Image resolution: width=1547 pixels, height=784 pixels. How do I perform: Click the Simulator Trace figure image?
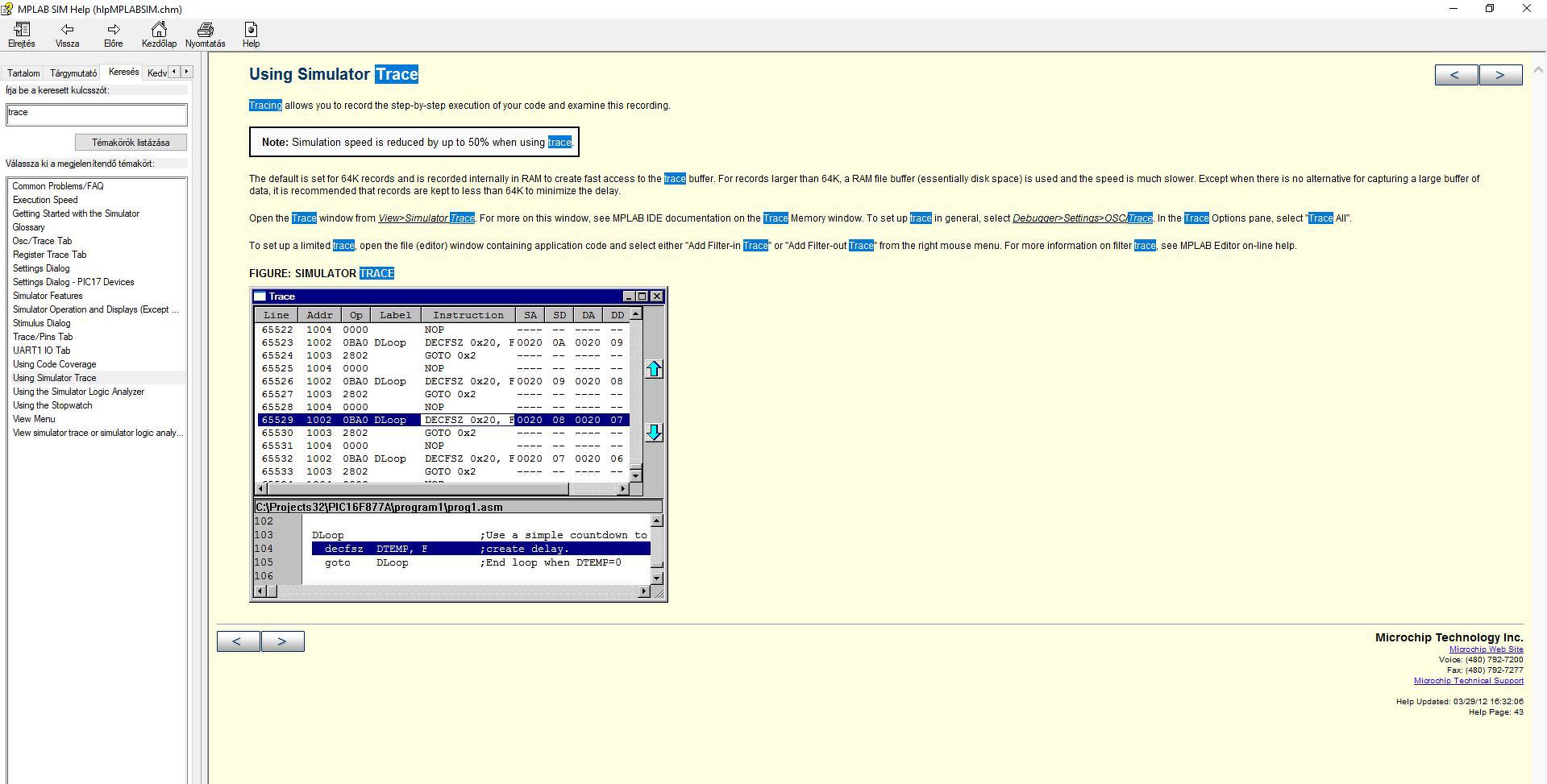coord(459,444)
